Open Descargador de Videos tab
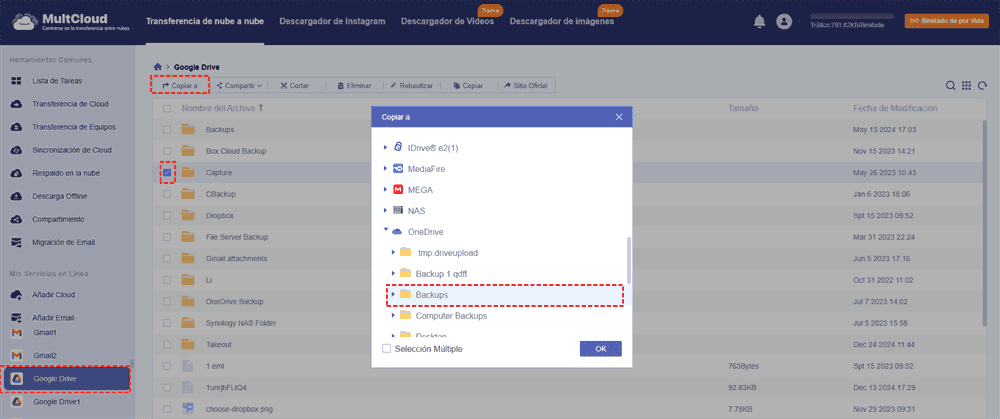 click(x=447, y=22)
